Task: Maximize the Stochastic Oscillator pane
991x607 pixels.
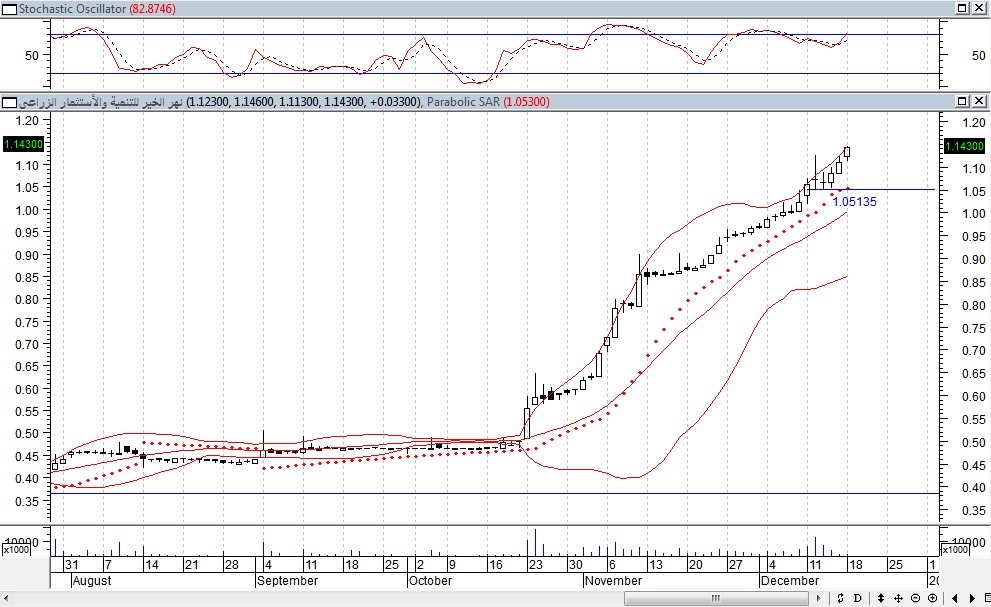Action: (x=961, y=8)
